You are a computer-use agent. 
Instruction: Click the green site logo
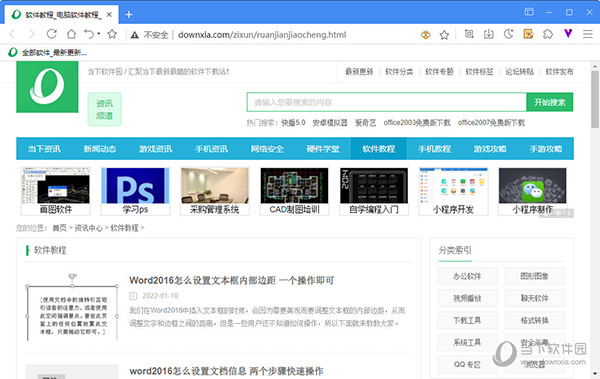(47, 87)
